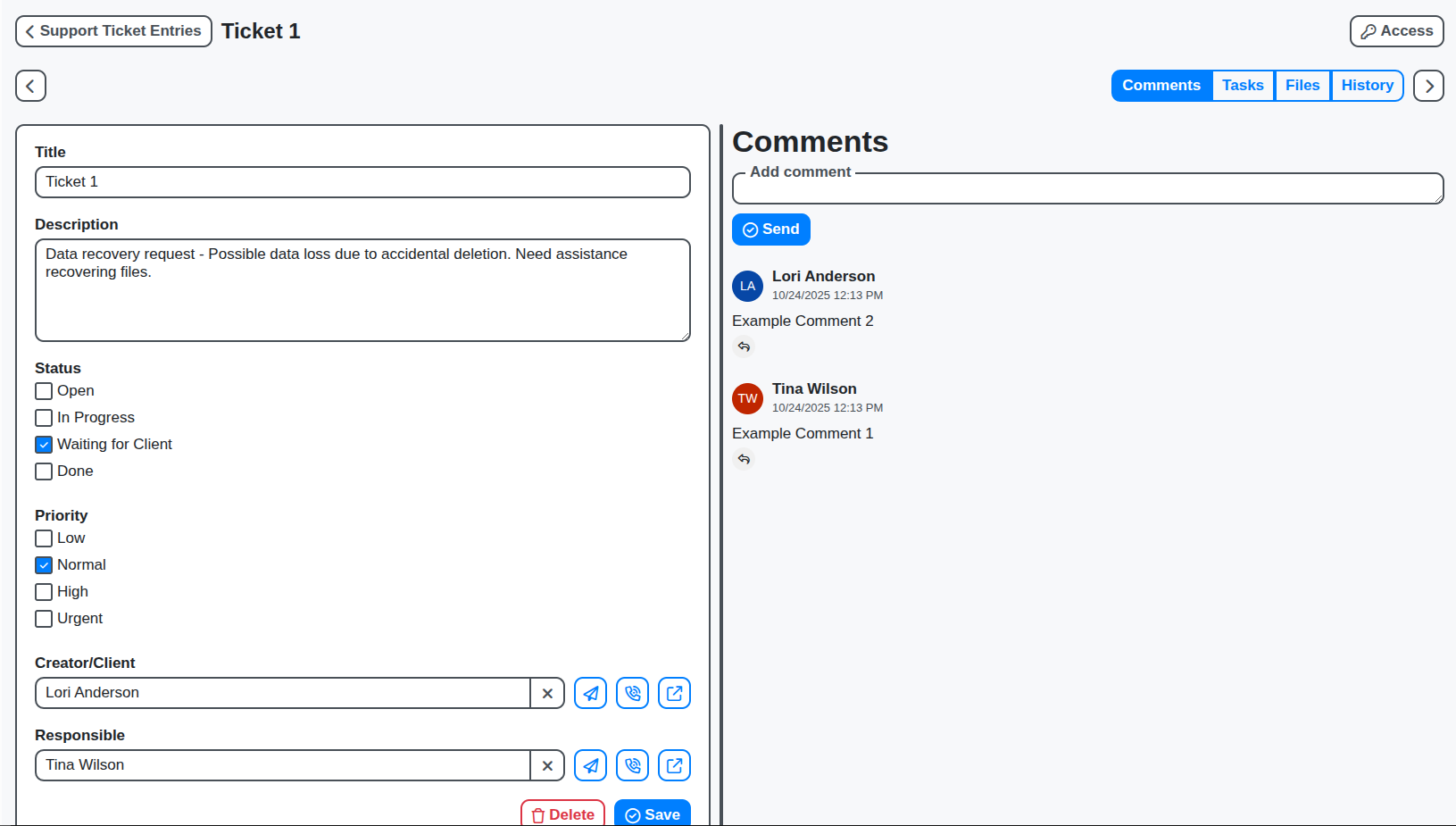Switch to the Tasks tab
Screen dimensions: 1456x826
(1243, 85)
